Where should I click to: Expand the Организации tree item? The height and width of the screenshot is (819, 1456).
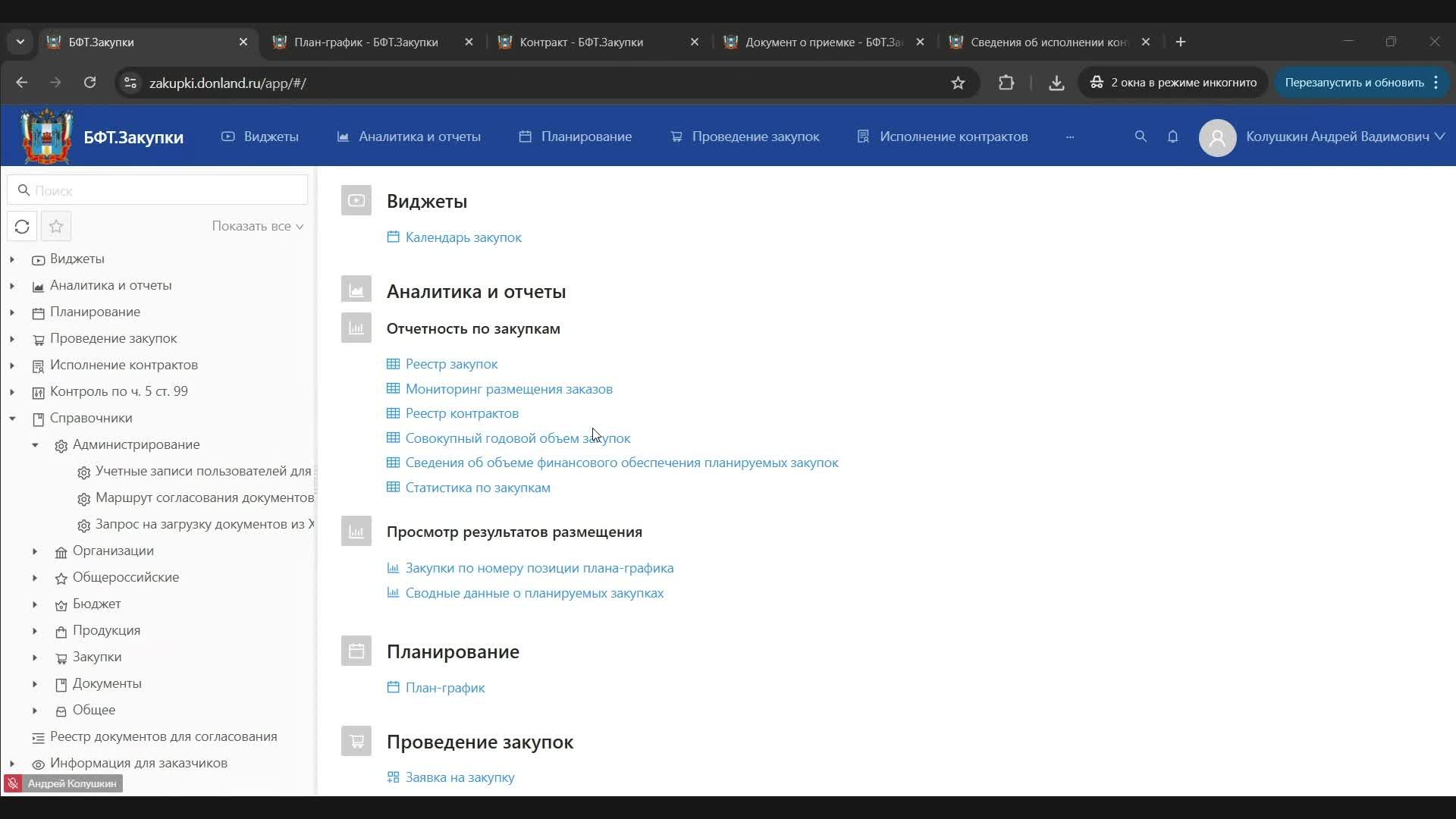pyautogui.click(x=34, y=551)
